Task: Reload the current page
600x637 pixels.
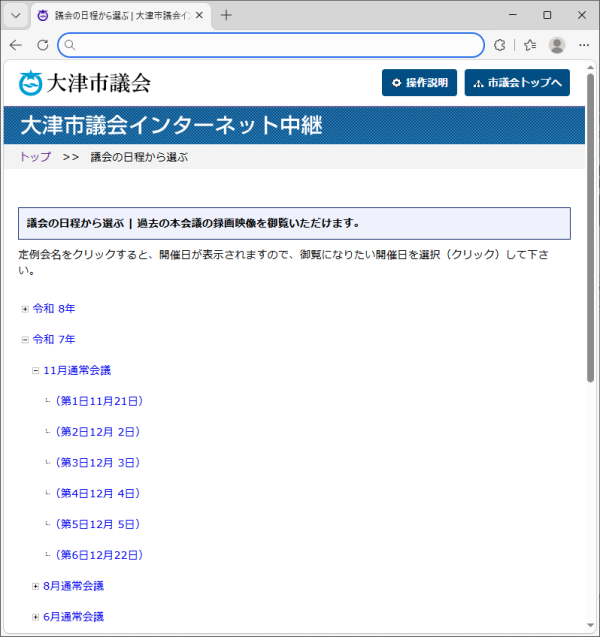Action: click(x=42, y=45)
